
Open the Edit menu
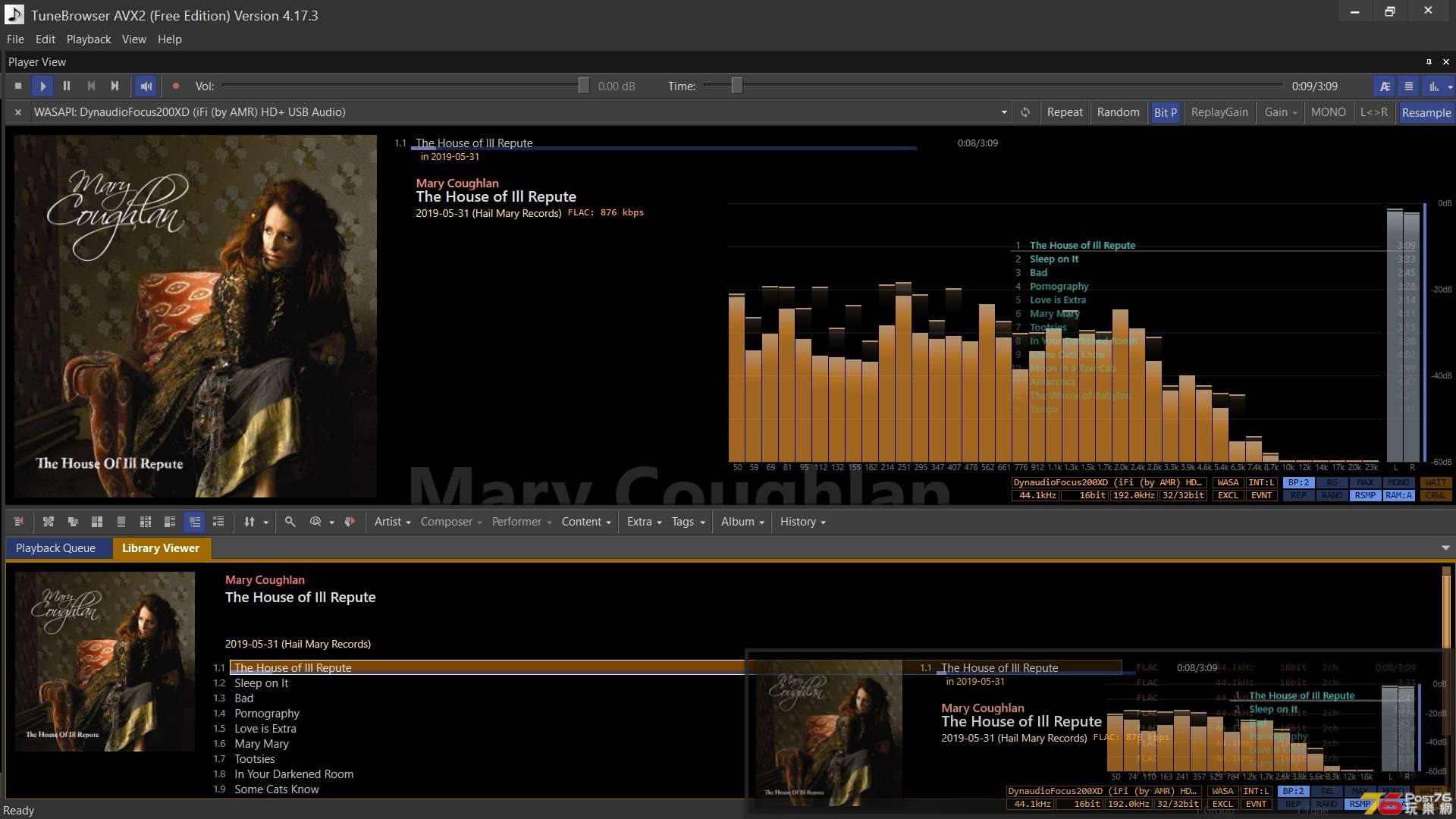(x=45, y=39)
